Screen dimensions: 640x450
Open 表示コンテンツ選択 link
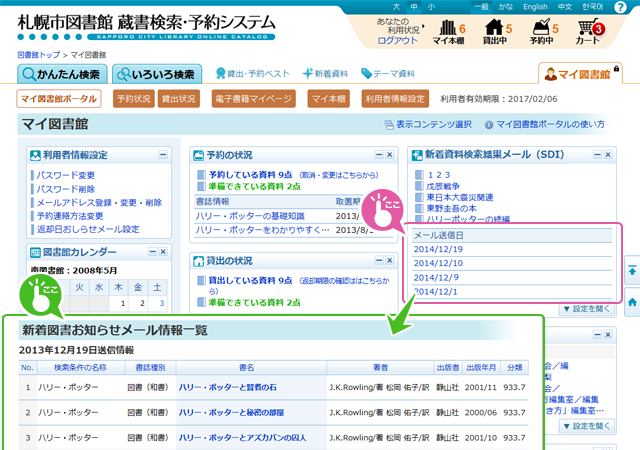coord(428,125)
